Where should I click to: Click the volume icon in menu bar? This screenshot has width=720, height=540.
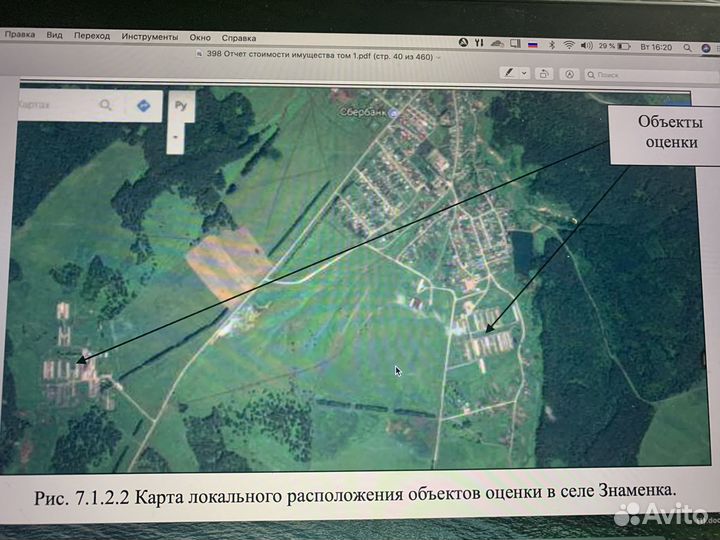coord(587,45)
